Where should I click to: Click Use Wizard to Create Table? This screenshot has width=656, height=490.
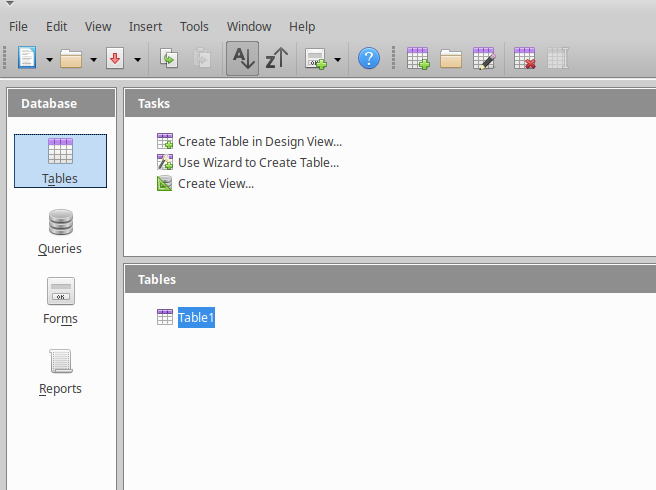[x=248, y=162]
